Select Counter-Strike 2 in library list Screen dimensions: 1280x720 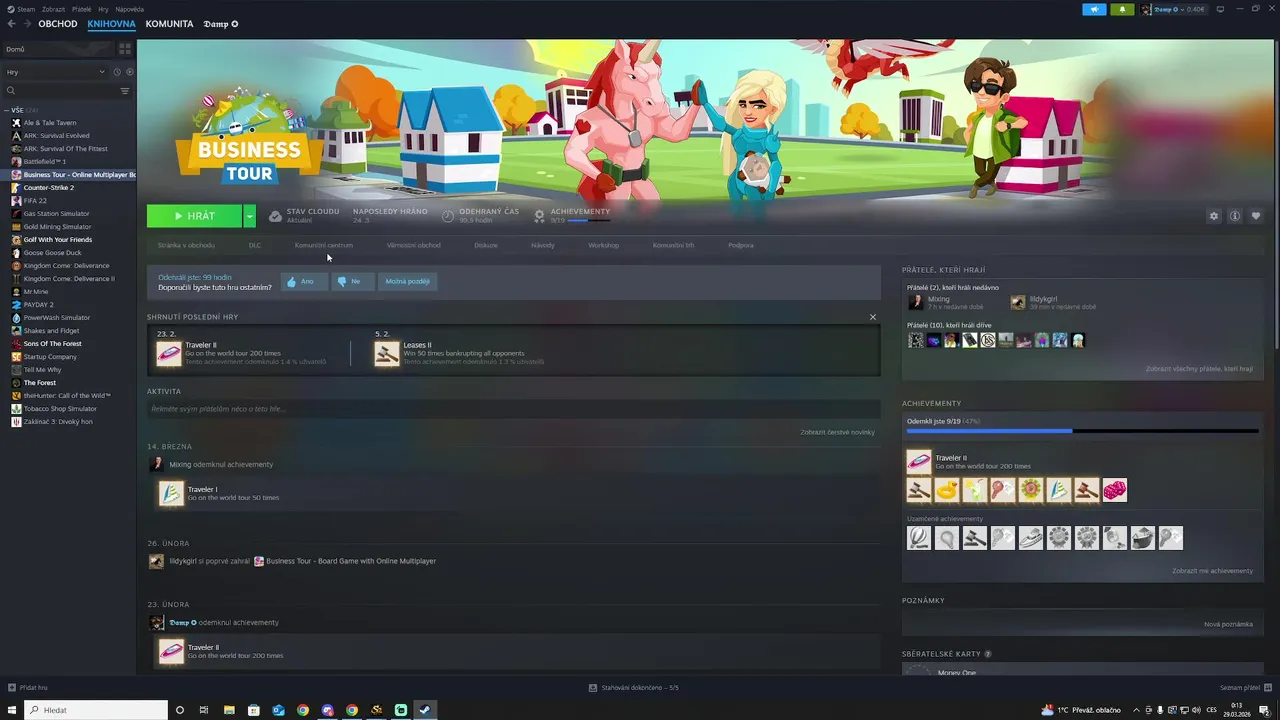pyautogui.click(x=49, y=187)
